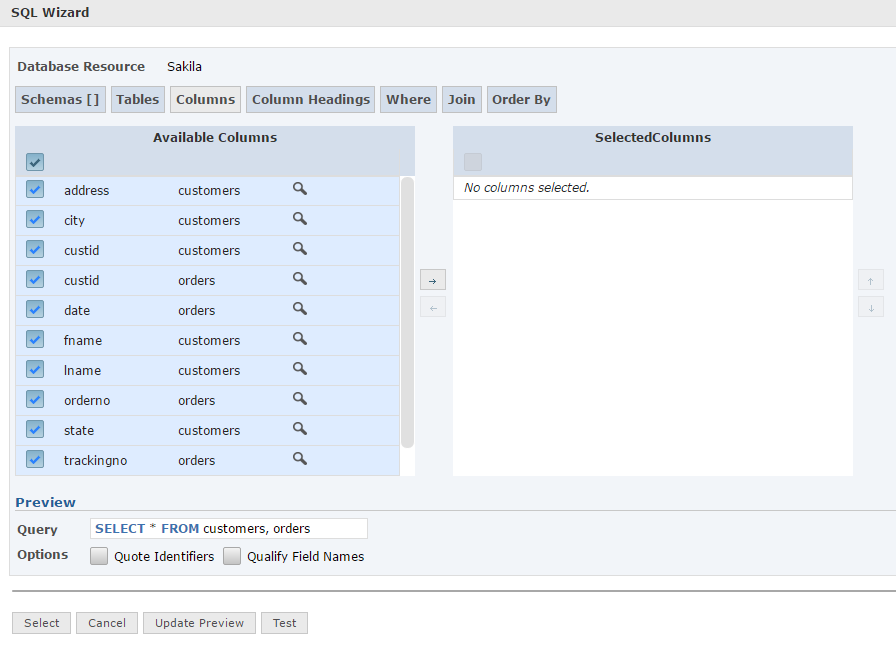Click magnifier icon next to fname
Screen dimensions: 896x646
(299, 339)
